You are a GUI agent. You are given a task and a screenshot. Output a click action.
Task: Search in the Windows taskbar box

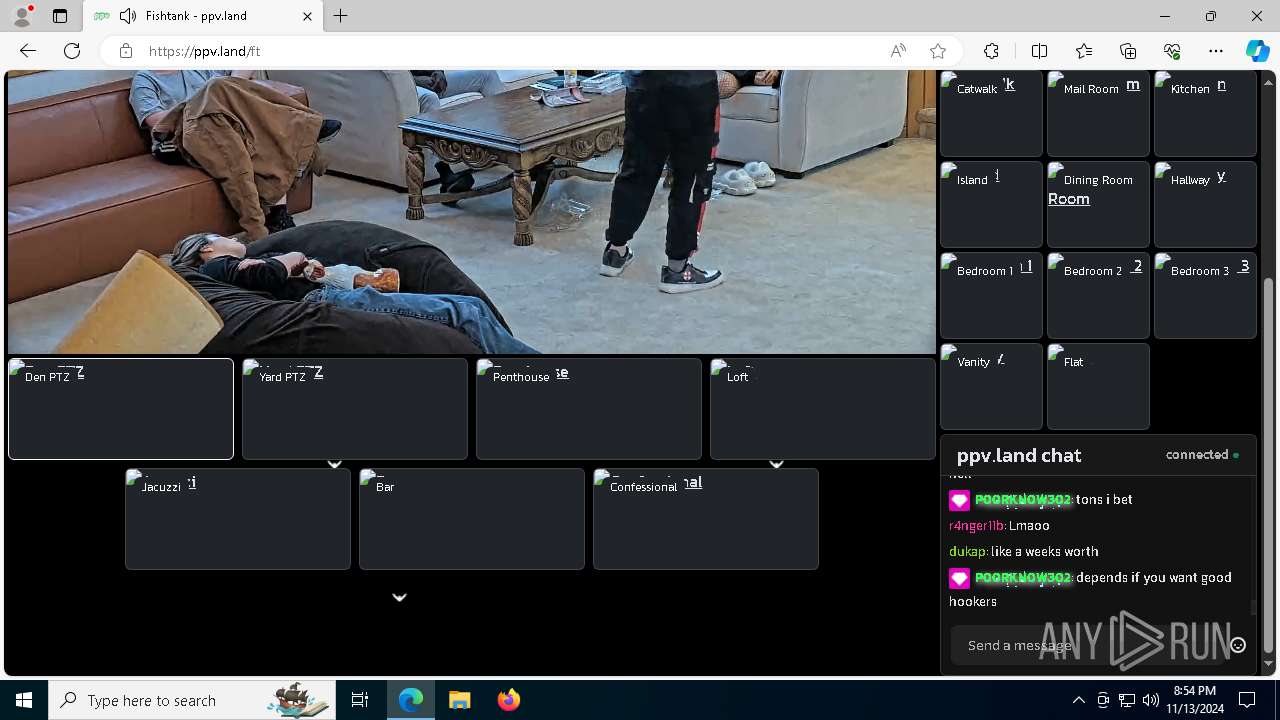click(x=192, y=700)
